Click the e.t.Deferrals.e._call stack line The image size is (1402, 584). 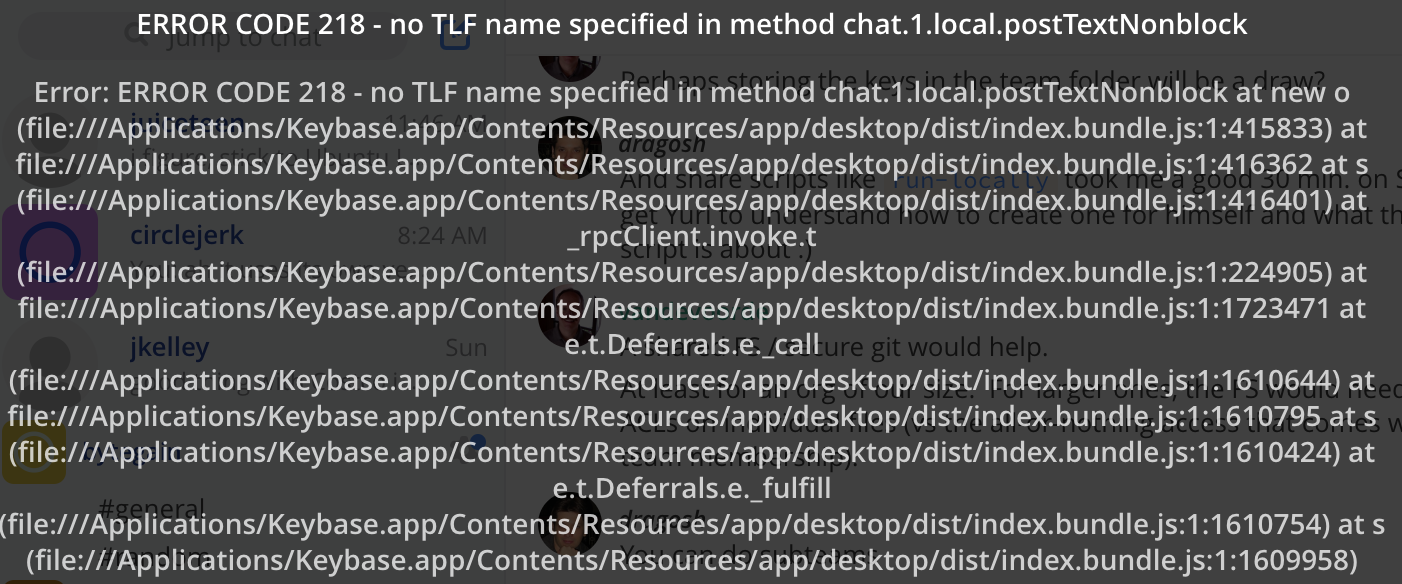coord(692,344)
